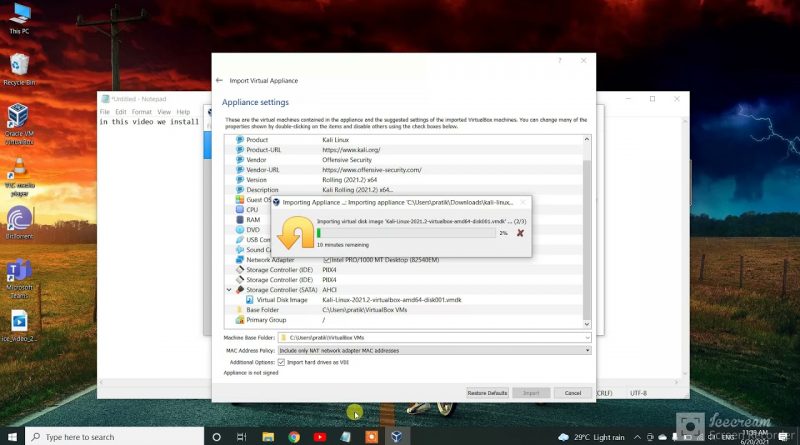The image size is (800, 445).
Task: Click the Virtual Disk Image icon
Action: click(x=249, y=300)
